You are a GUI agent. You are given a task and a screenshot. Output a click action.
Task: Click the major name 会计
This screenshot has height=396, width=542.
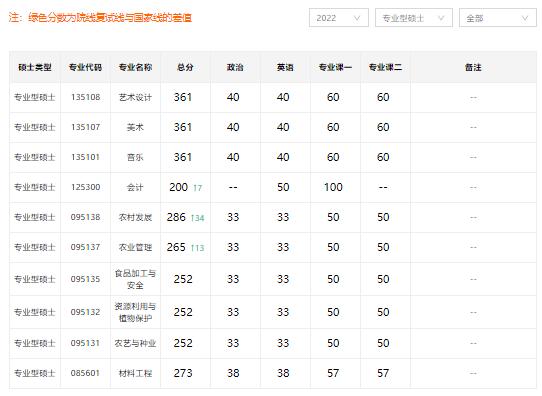(x=135, y=187)
